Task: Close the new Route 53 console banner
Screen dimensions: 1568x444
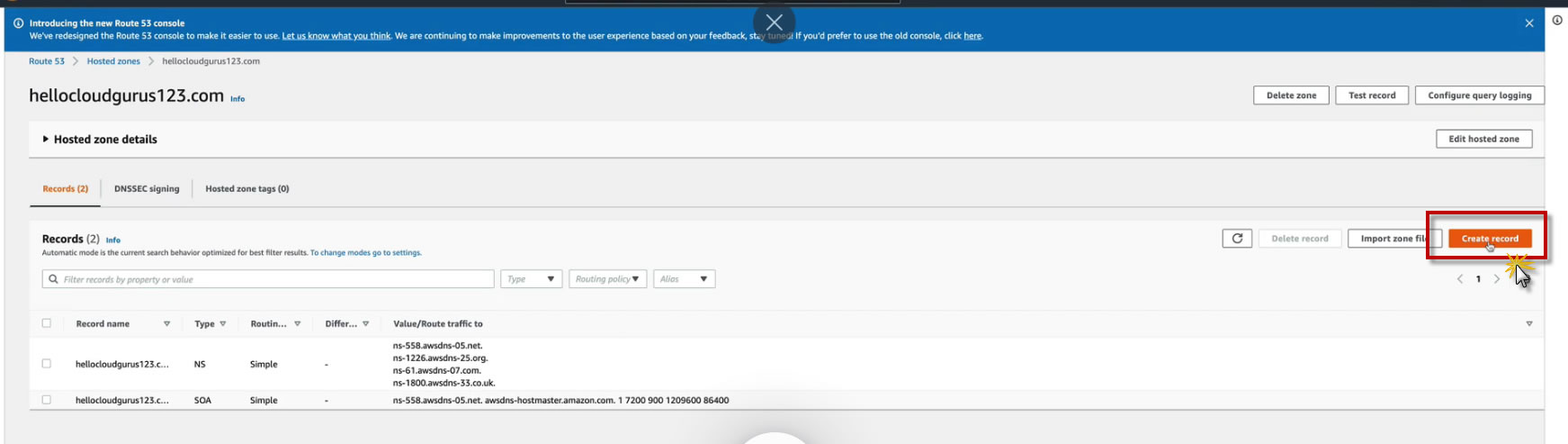Action: [x=1529, y=23]
